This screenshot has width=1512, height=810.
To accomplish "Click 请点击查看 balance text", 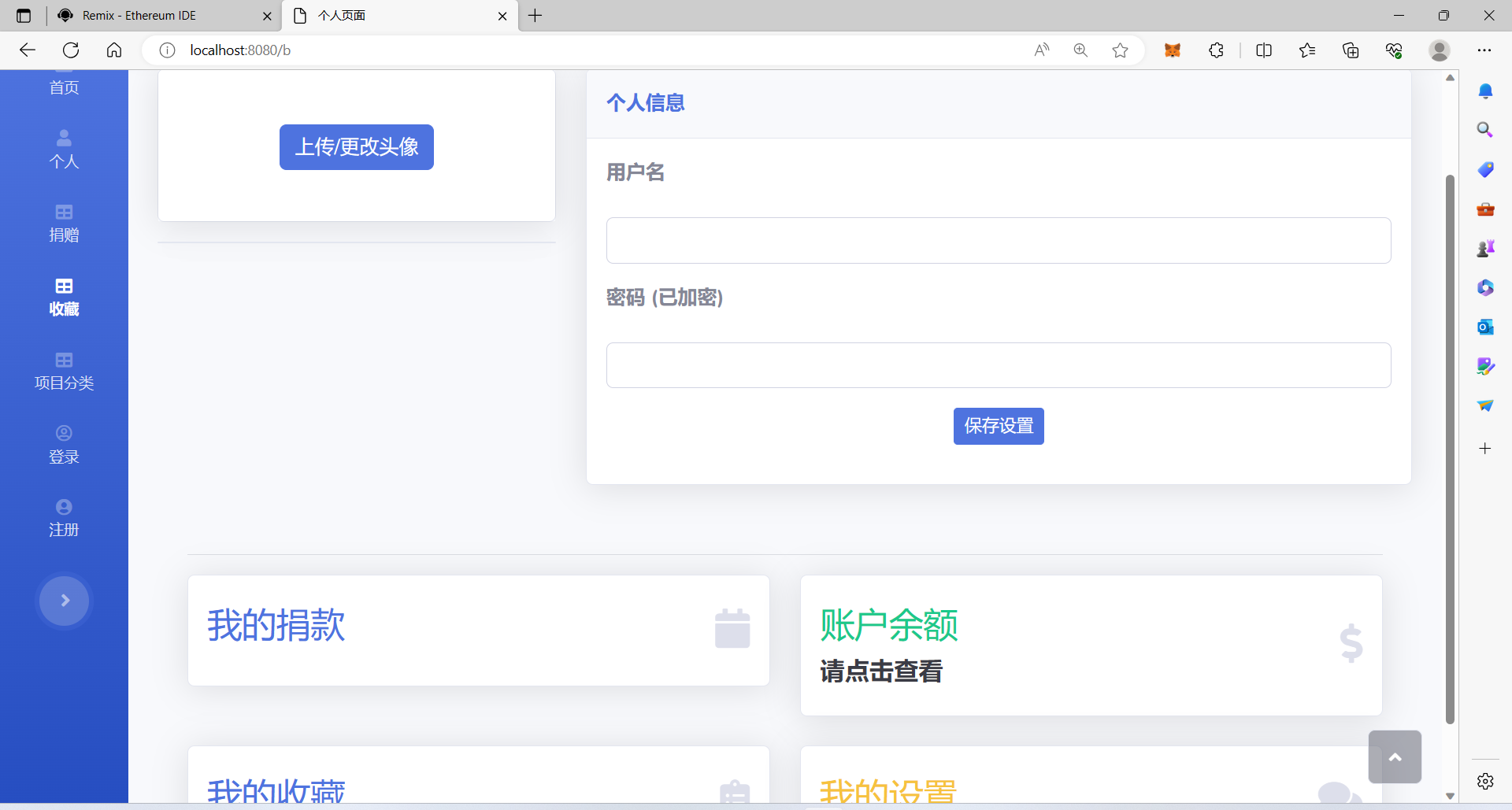I will point(881,671).
